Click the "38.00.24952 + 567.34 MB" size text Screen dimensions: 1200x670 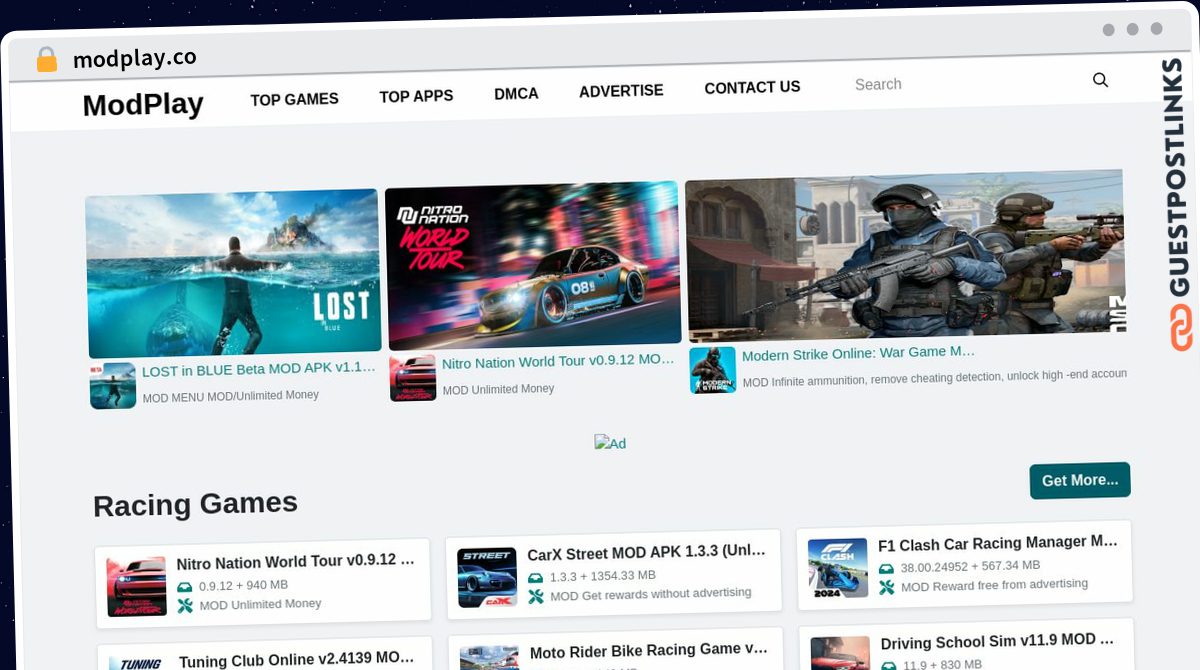pos(970,567)
